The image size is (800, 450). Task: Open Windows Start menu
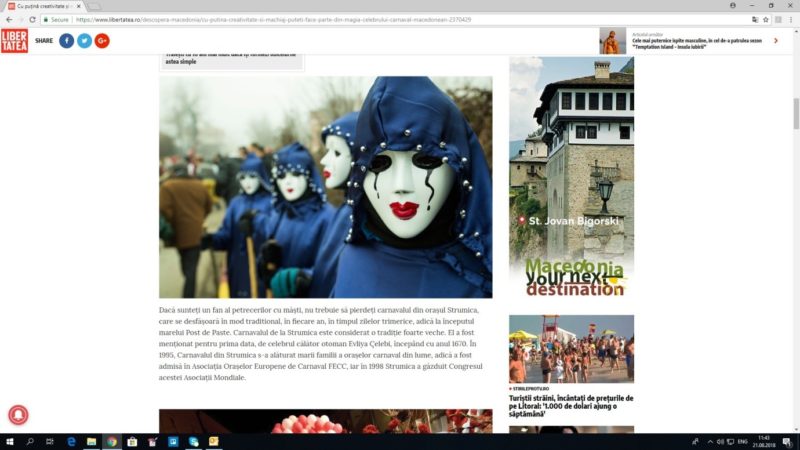(x=10, y=442)
